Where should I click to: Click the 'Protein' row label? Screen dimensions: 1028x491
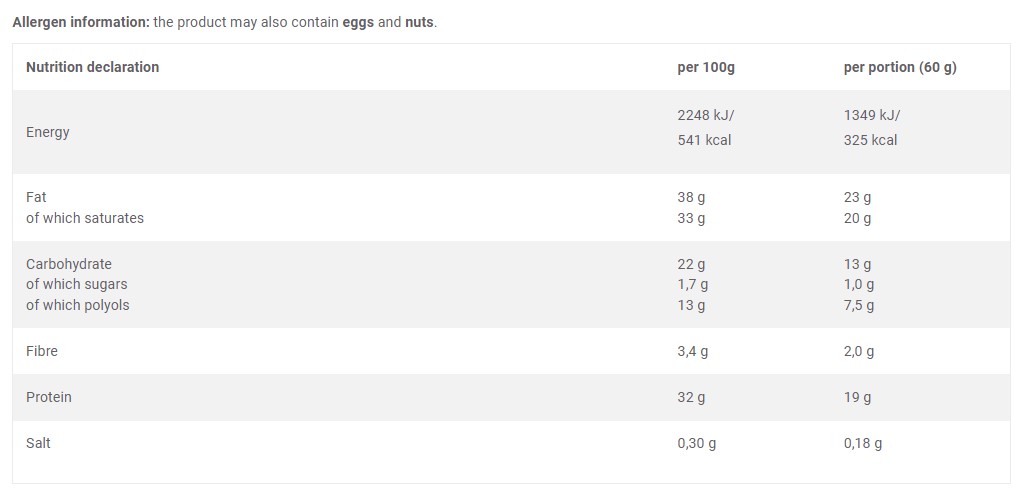[x=49, y=397]
